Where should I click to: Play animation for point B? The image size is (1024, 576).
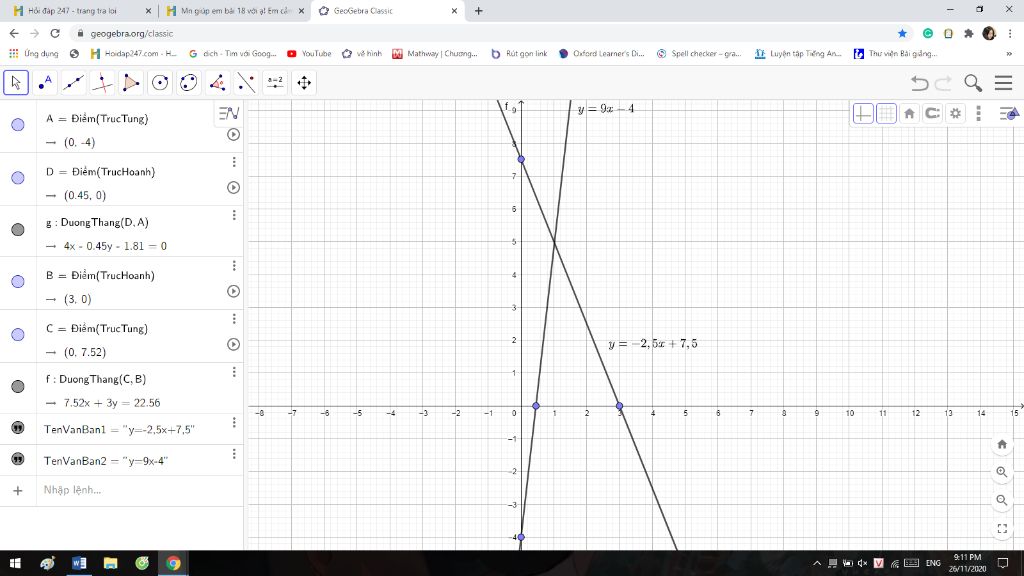[233, 291]
